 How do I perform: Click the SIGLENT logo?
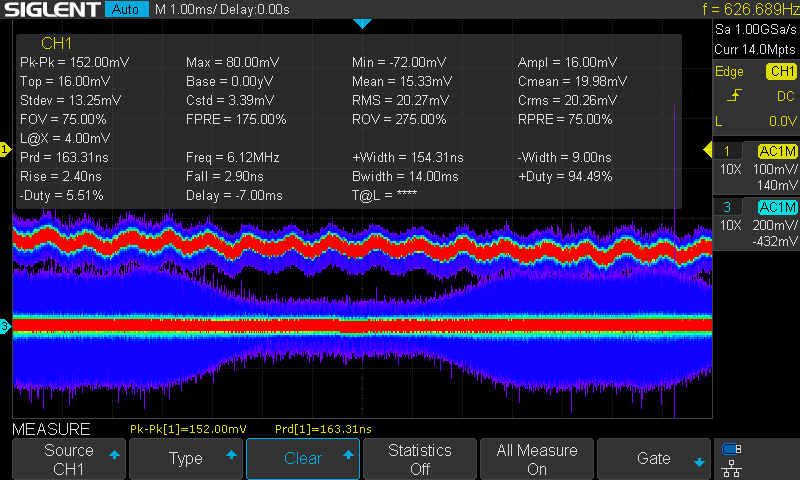pyautogui.click(x=52, y=9)
